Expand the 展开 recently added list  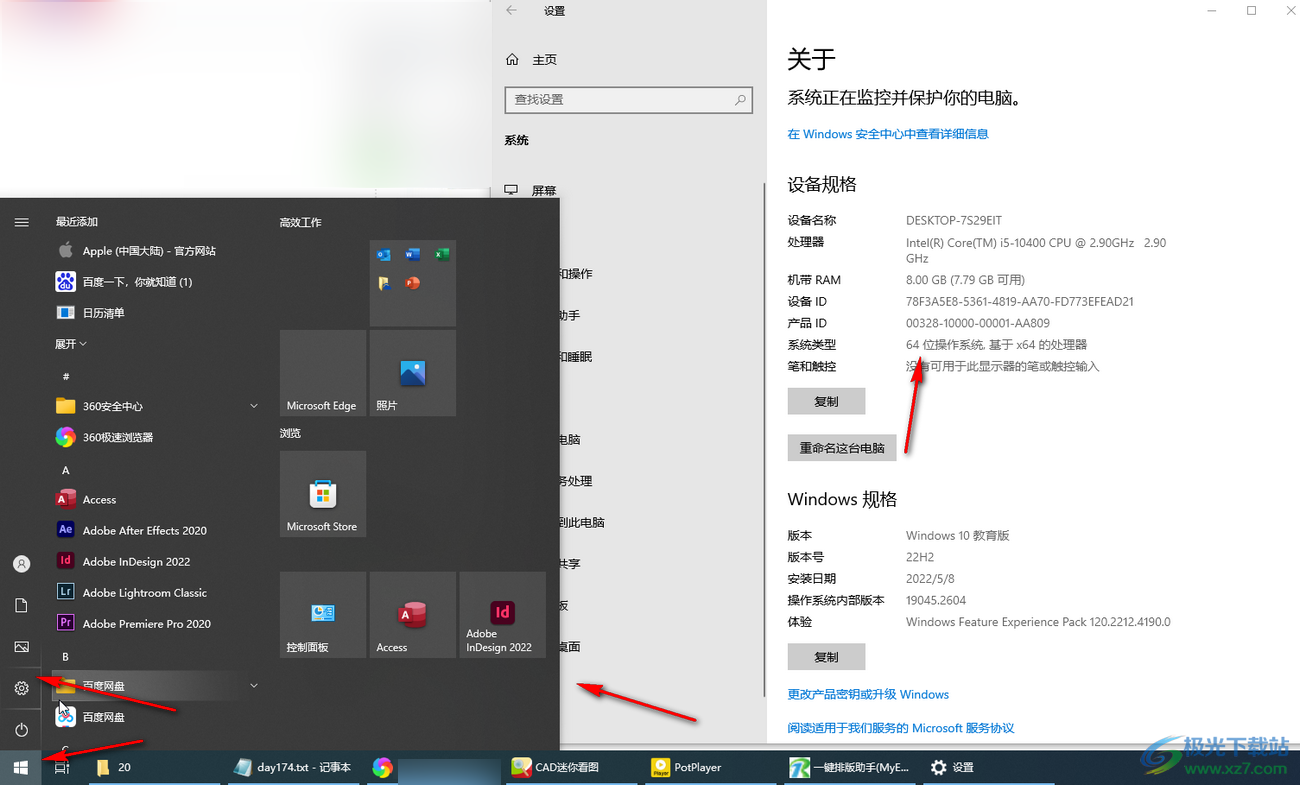pos(71,344)
